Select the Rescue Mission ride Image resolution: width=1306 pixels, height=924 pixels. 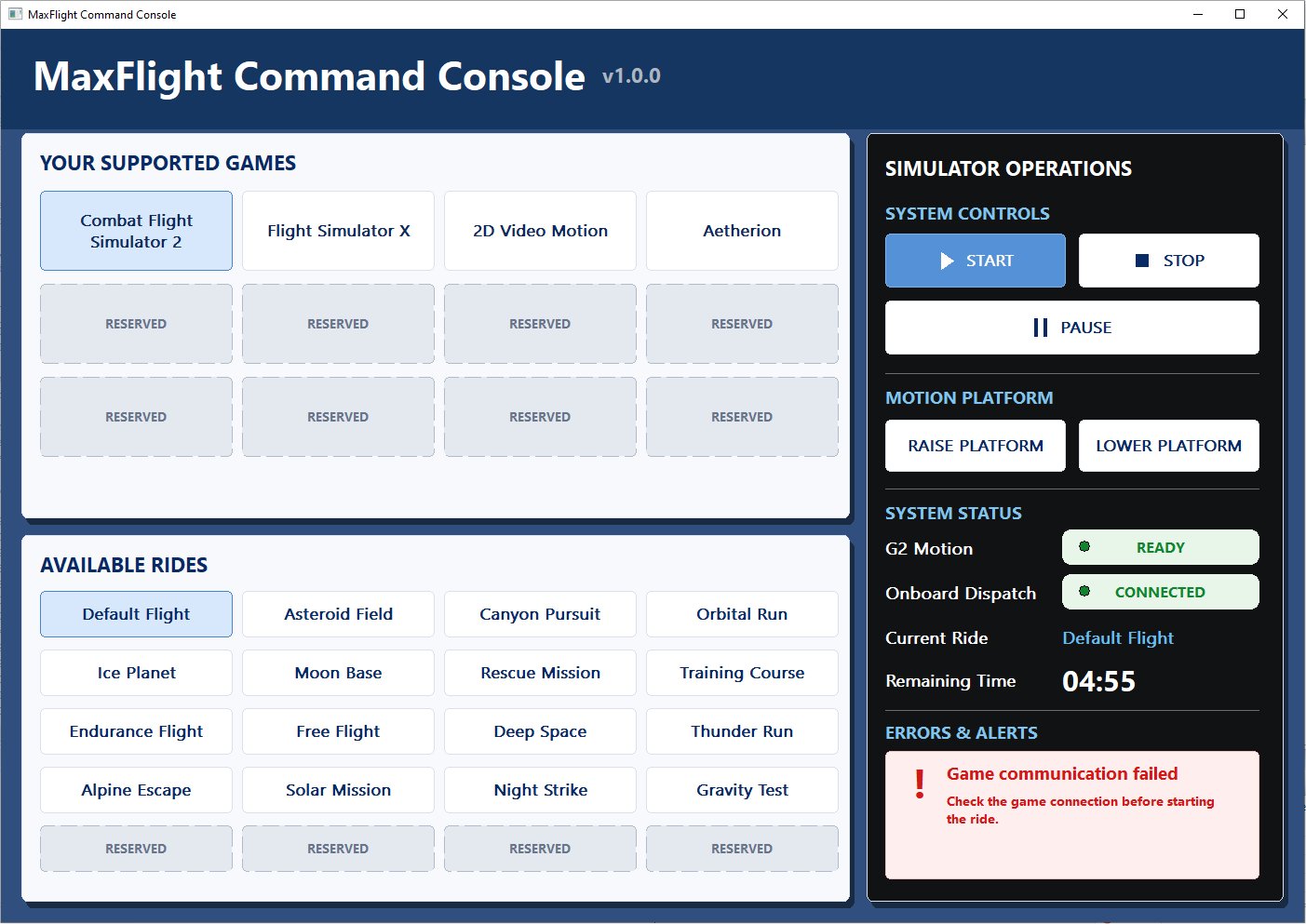[x=540, y=673]
